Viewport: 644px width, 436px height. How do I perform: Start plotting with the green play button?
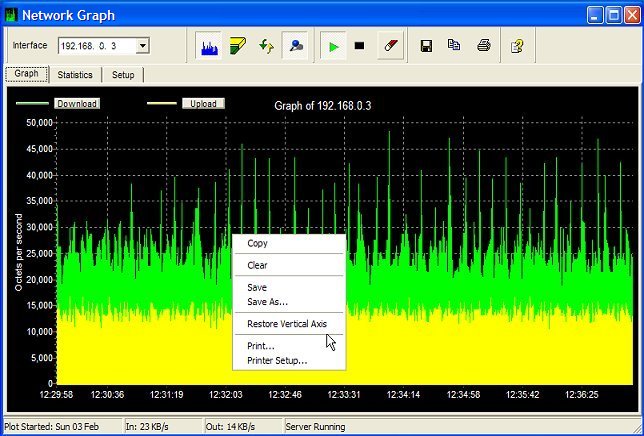click(x=332, y=46)
